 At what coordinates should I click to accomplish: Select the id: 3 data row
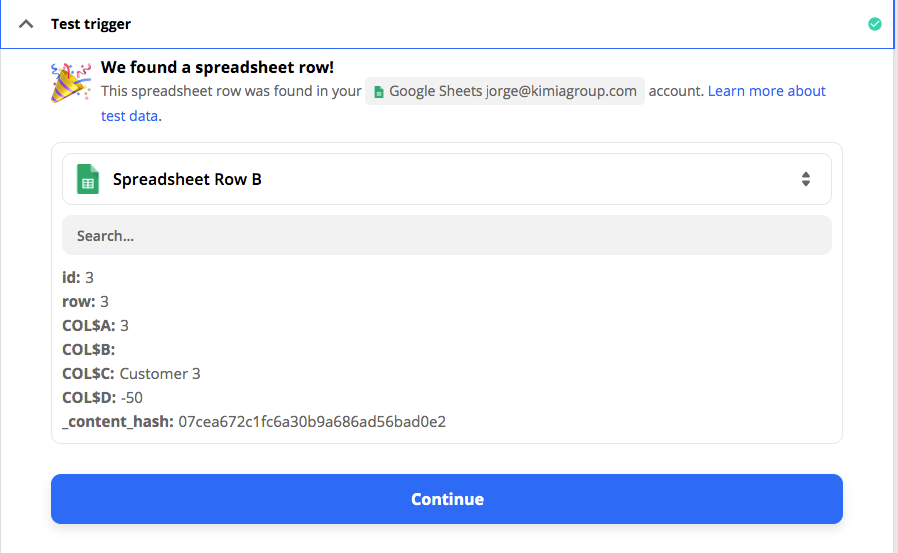click(78, 278)
